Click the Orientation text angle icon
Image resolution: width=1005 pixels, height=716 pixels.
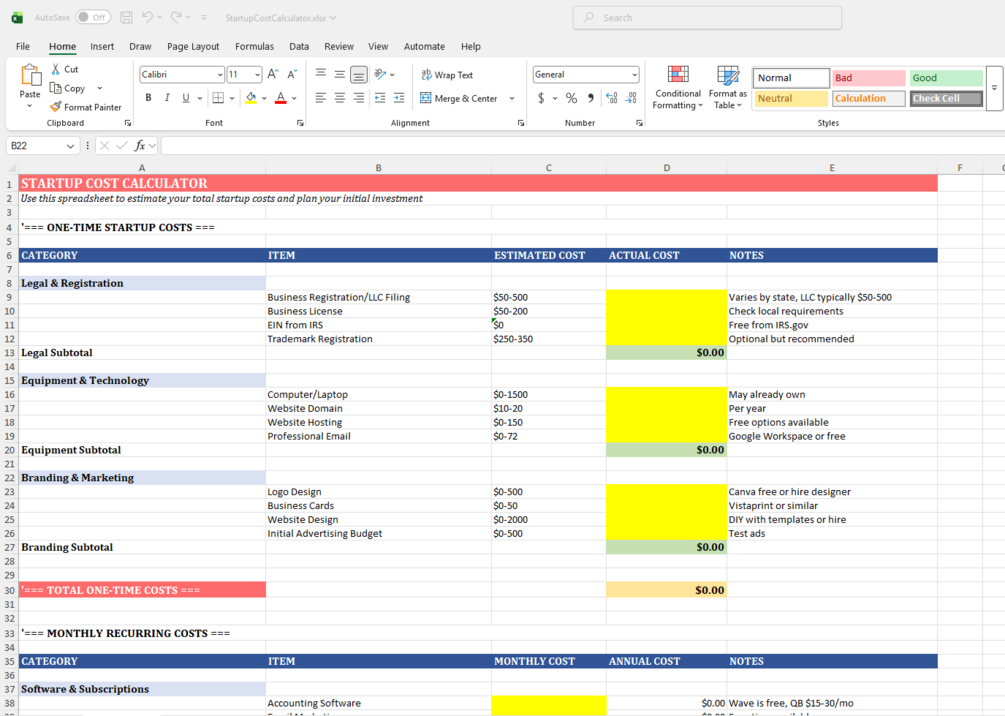pos(381,74)
